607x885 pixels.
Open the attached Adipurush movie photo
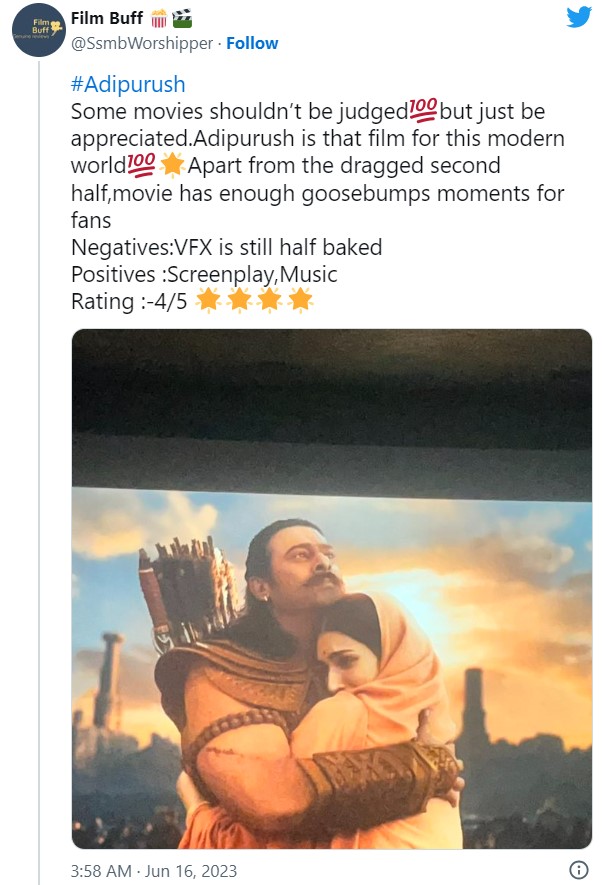point(331,588)
